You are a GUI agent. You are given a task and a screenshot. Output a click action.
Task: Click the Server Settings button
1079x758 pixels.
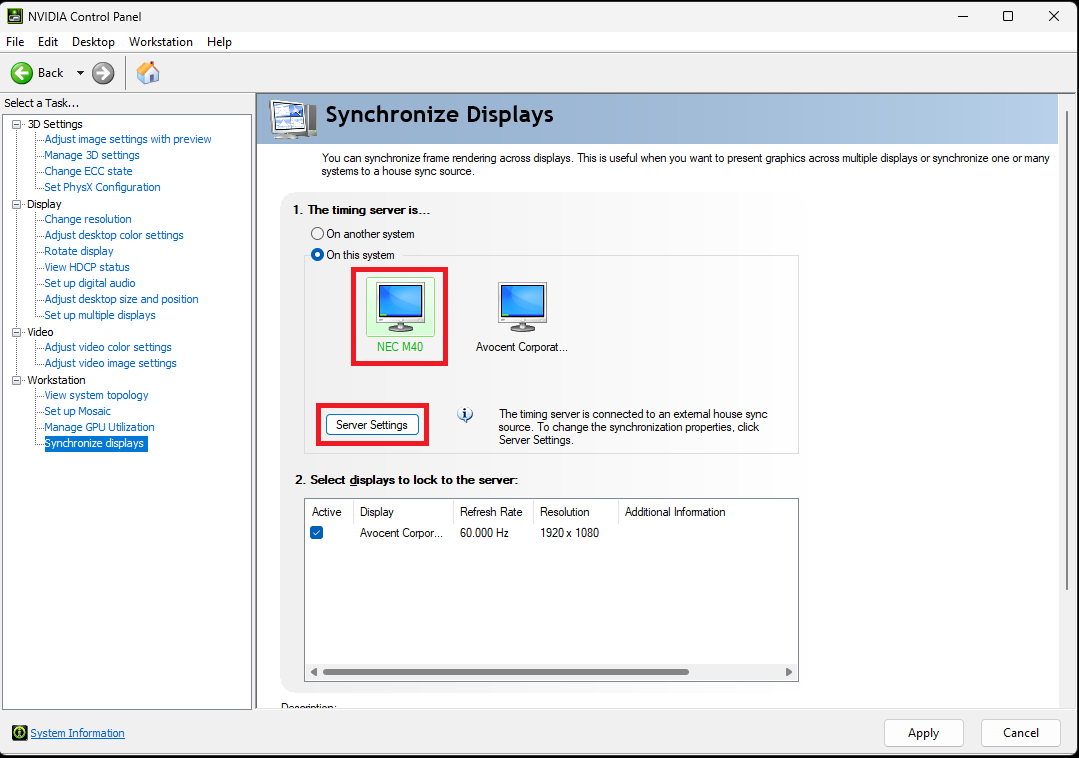tap(372, 424)
